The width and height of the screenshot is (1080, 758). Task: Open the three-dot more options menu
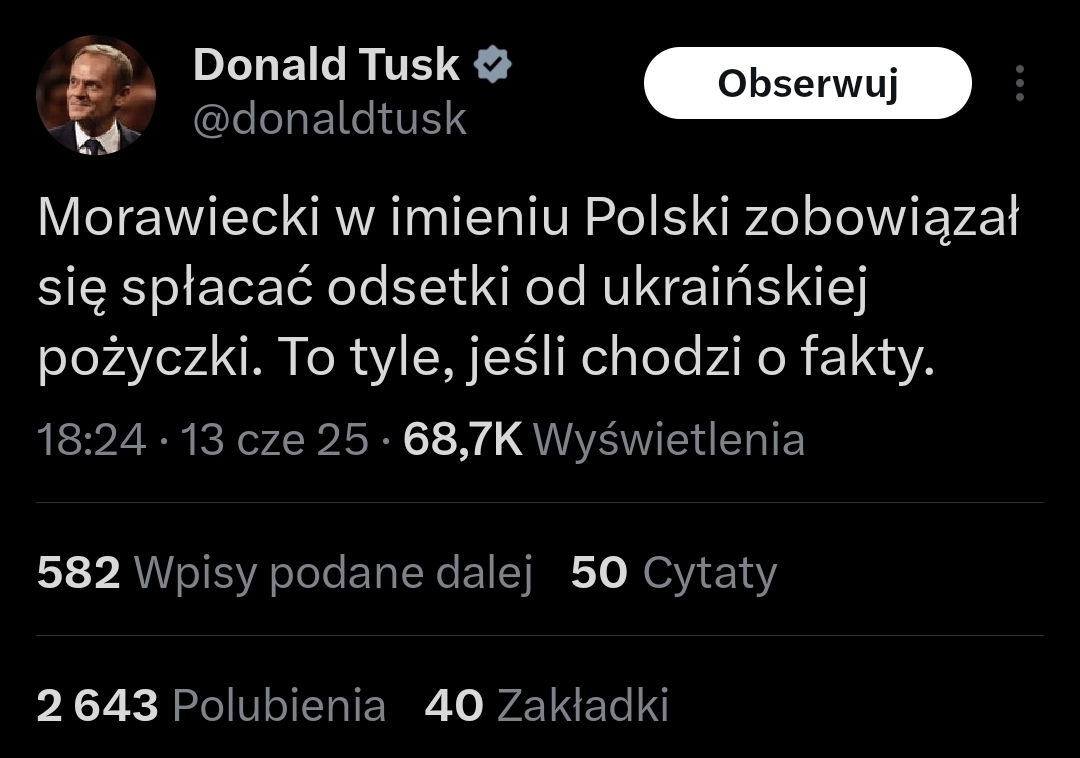click(1019, 84)
